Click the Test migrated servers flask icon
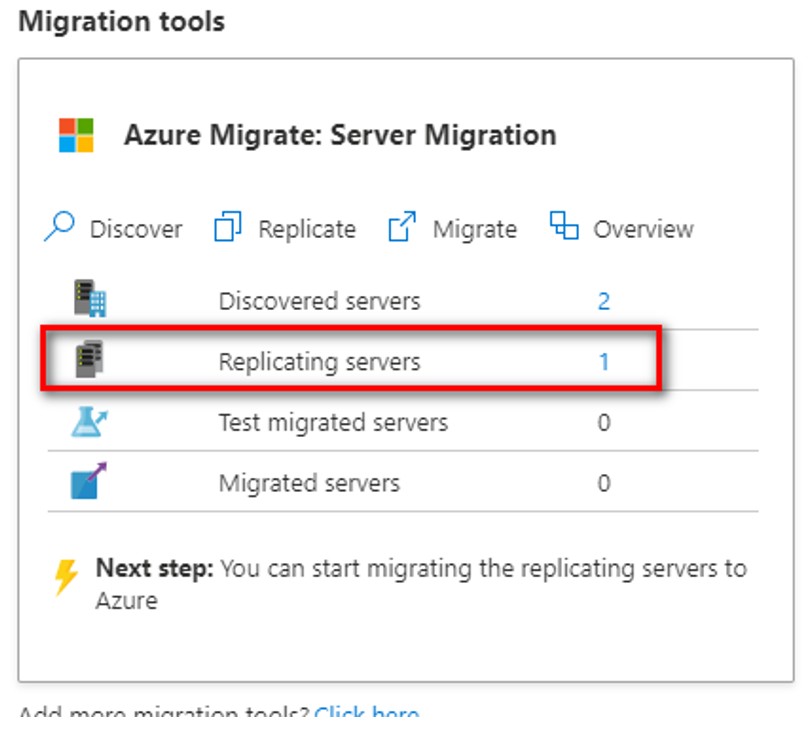810x738 pixels. 89,421
